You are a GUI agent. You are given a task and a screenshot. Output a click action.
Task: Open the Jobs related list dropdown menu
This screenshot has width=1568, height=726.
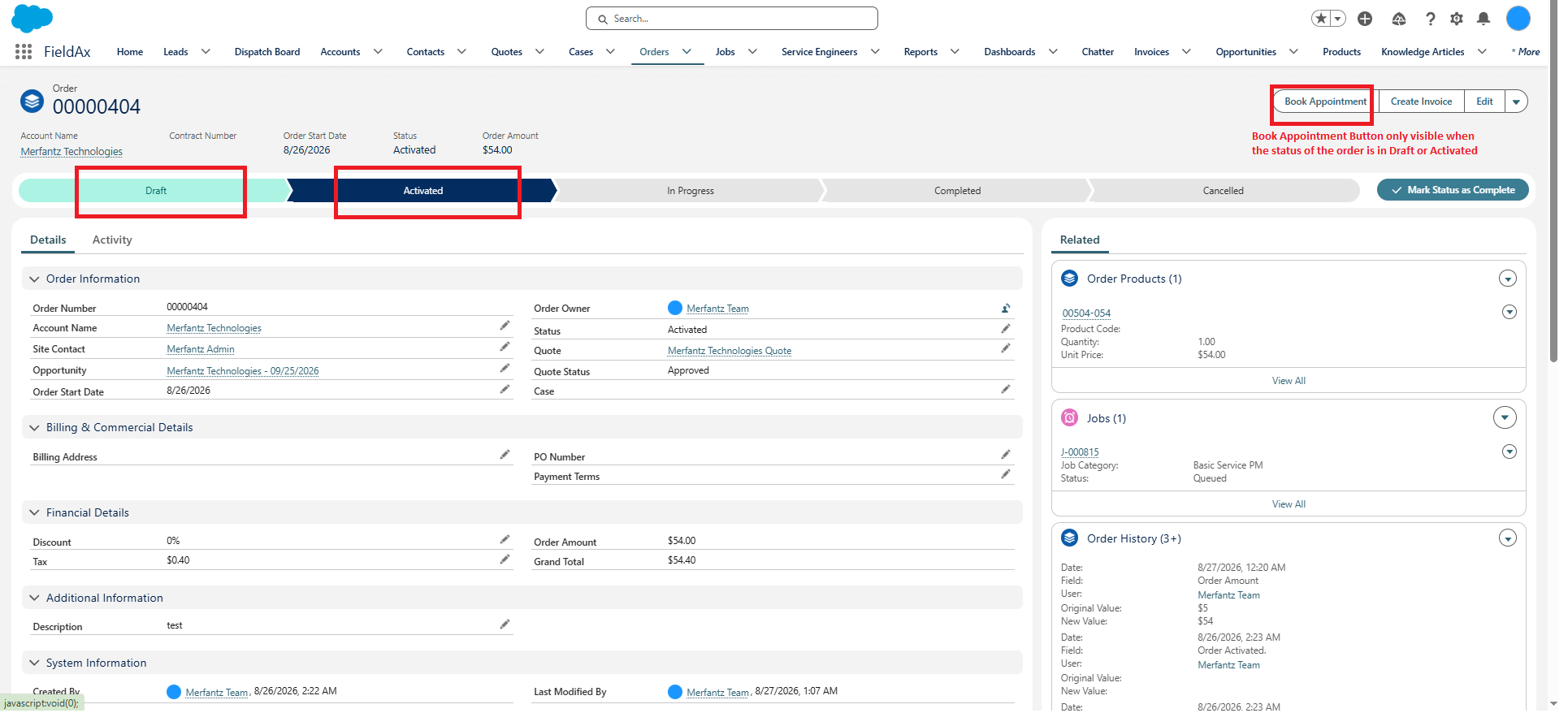click(1505, 418)
